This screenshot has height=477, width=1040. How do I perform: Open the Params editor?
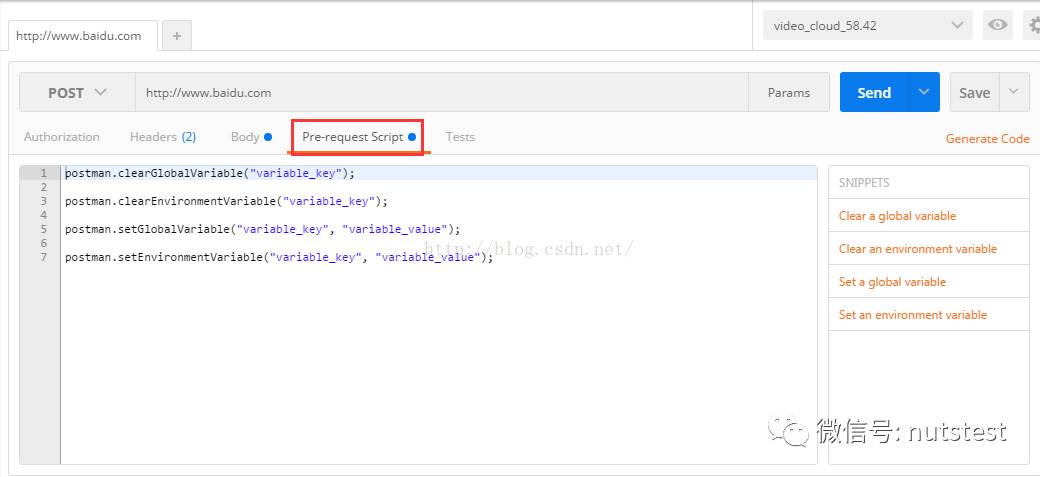pos(789,92)
